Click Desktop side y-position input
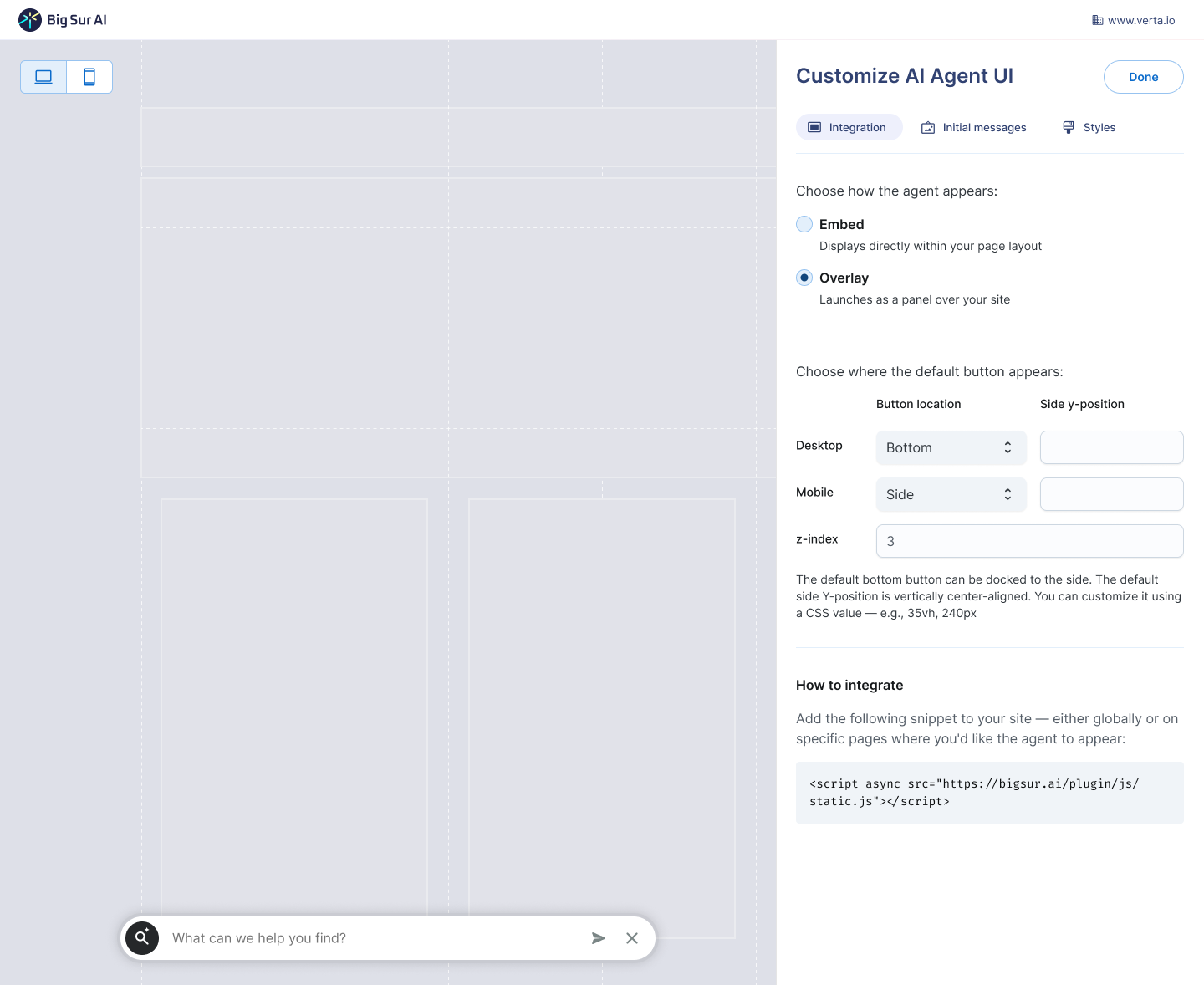Image resolution: width=1204 pixels, height=985 pixels. point(1111,447)
